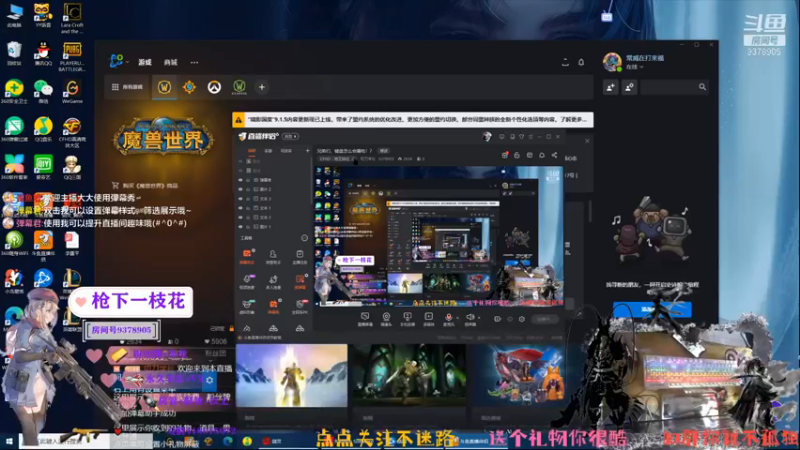
Task: Add a game with the plus icon
Action: tap(262, 87)
